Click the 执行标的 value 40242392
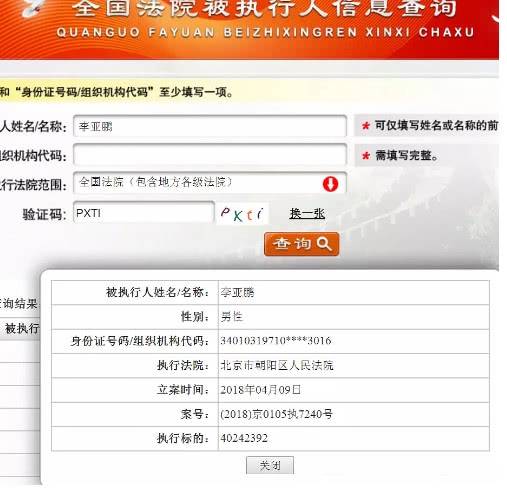 [244, 438]
